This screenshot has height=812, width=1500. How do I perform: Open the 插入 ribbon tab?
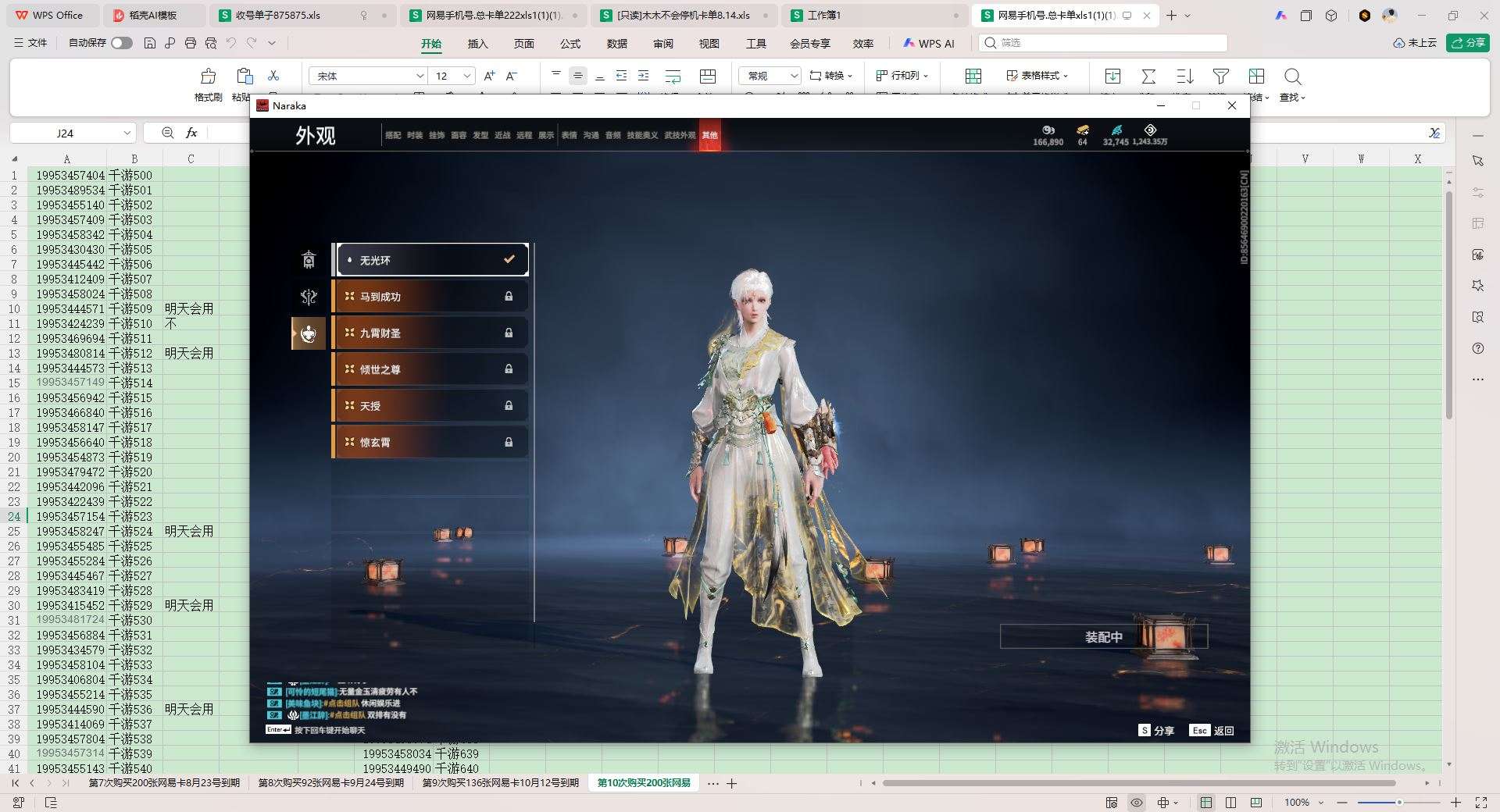click(477, 44)
